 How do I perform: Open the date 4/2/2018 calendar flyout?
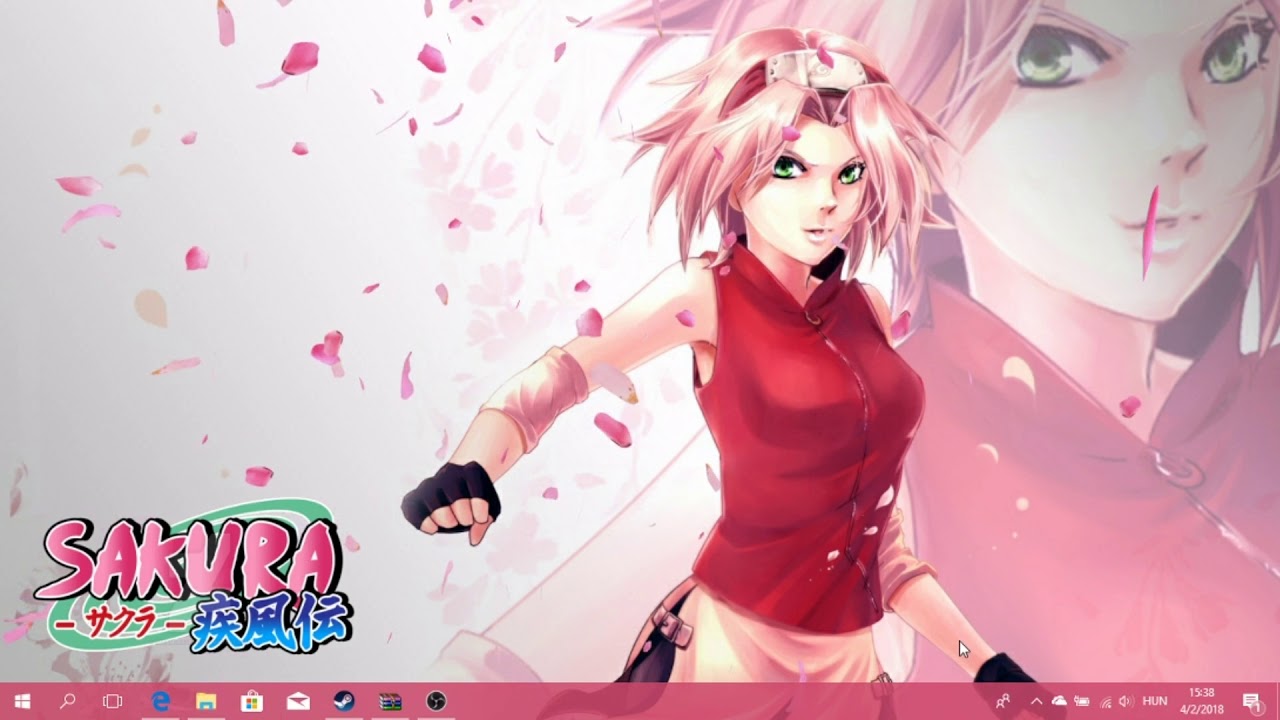pos(1200,710)
